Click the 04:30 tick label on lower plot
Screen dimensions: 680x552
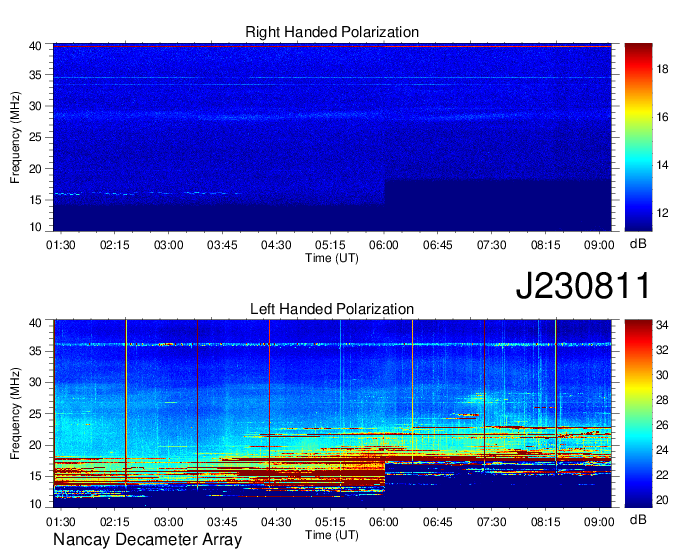(x=276, y=522)
